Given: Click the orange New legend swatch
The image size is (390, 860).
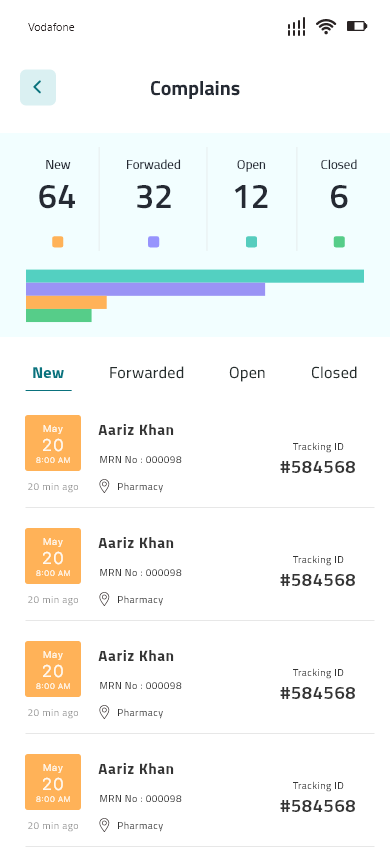Looking at the screenshot, I should [58, 242].
